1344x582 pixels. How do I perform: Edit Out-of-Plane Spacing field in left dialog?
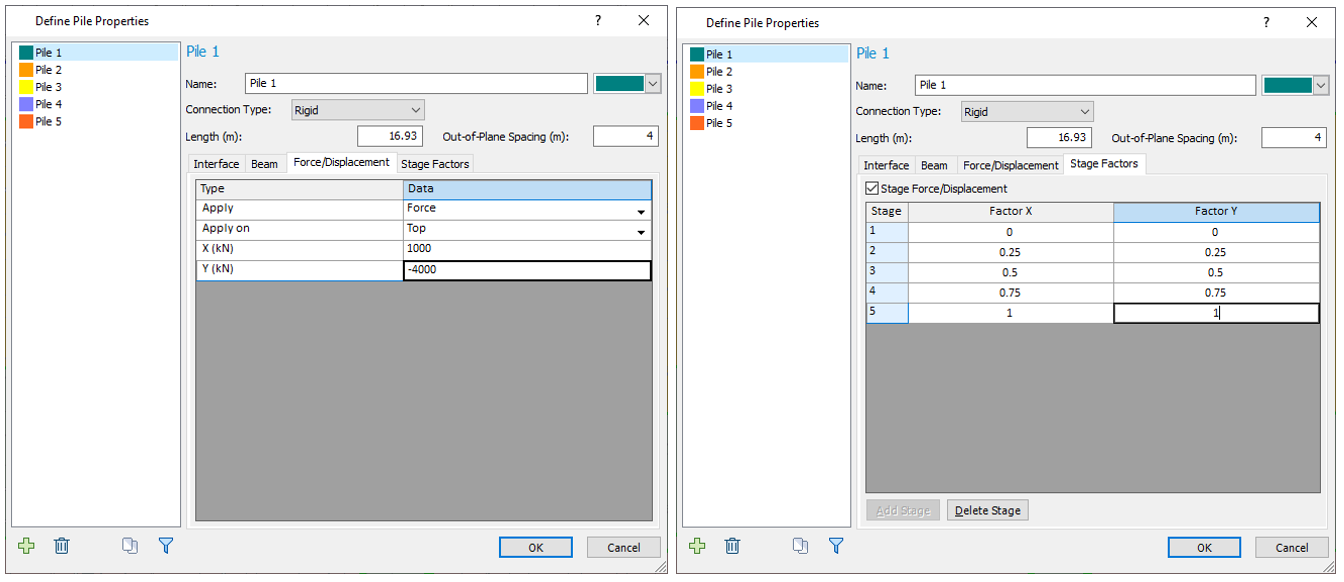coord(626,136)
